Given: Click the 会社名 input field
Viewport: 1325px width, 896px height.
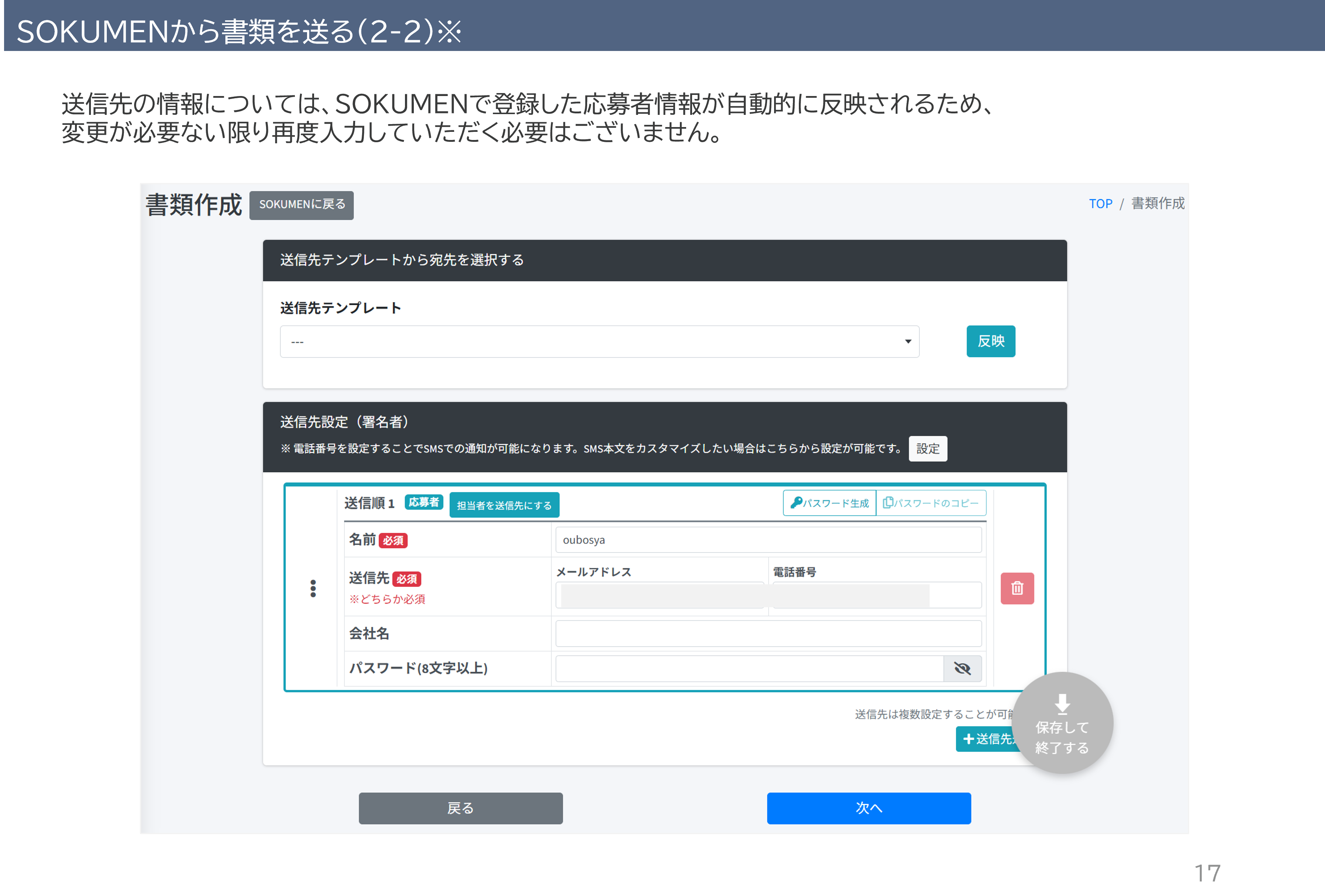Looking at the screenshot, I should 768,633.
